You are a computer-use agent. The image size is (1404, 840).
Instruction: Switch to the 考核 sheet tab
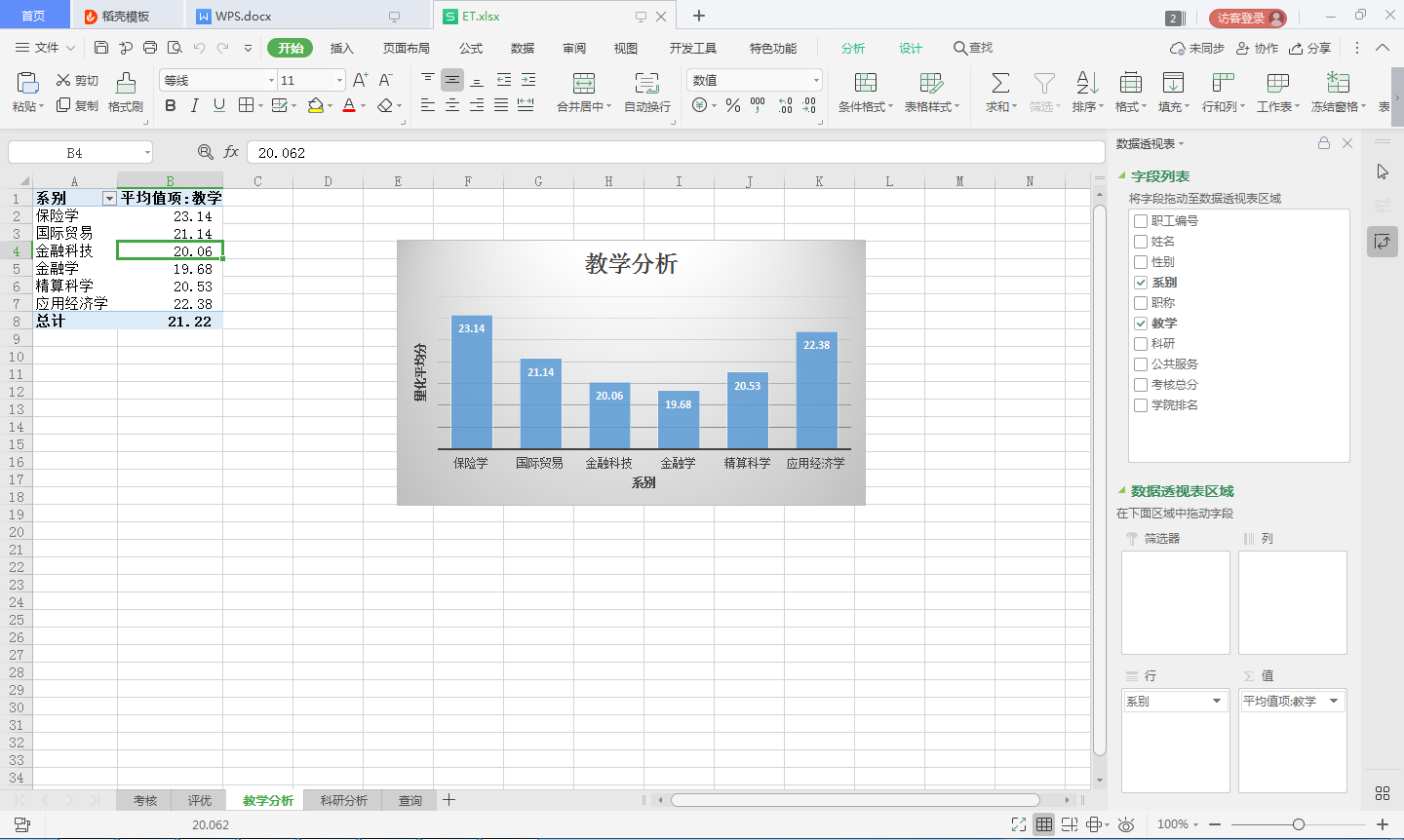pos(145,800)
